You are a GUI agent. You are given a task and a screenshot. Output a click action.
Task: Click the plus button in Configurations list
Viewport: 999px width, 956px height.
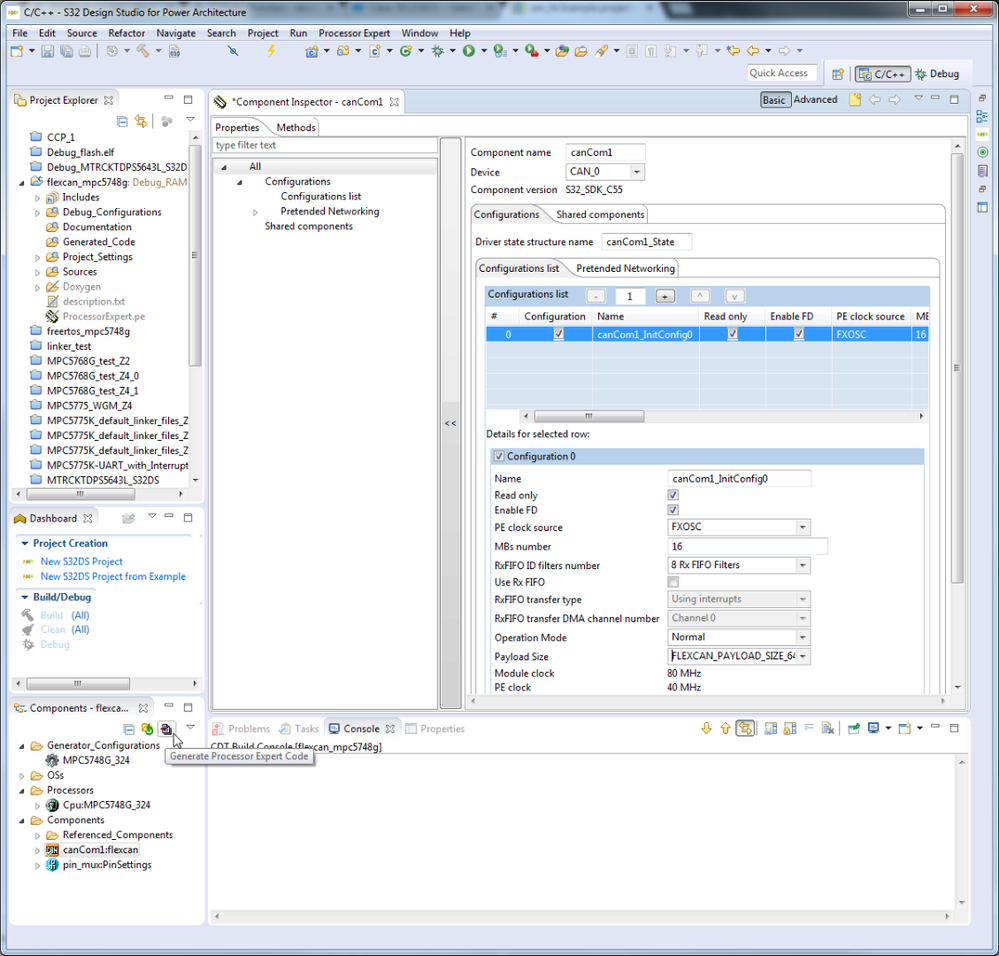point(665,296)
